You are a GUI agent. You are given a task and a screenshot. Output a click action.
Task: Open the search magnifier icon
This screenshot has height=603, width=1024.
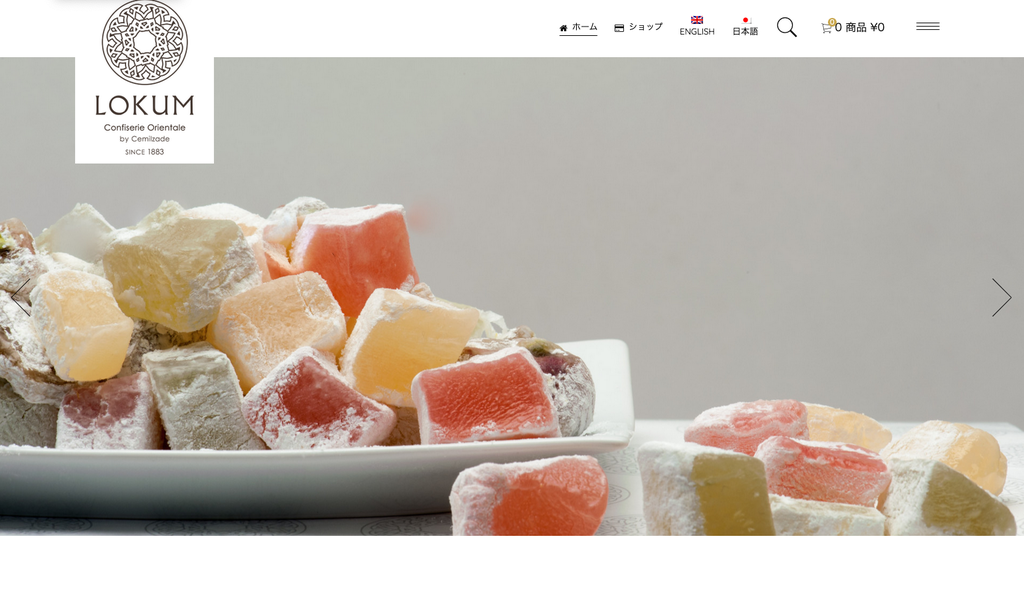click(786, 27)
